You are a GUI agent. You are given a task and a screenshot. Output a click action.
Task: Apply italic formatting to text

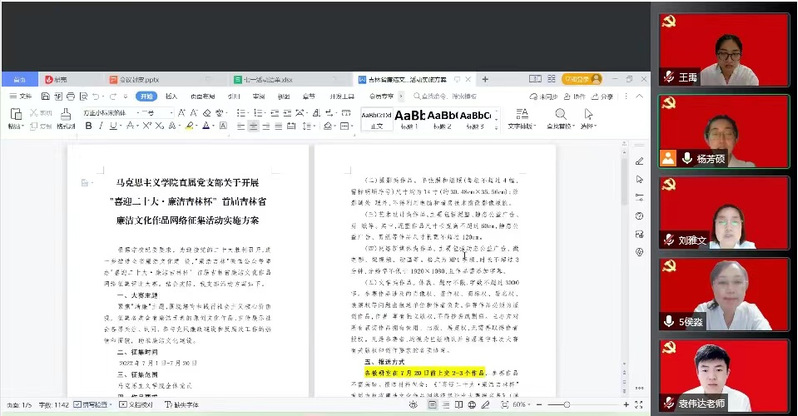click(101, 127)
